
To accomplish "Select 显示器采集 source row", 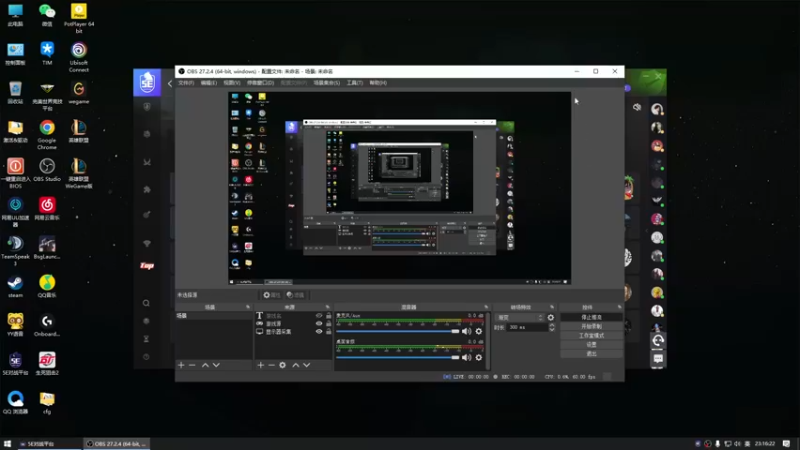I will click(x=293, y=332).
